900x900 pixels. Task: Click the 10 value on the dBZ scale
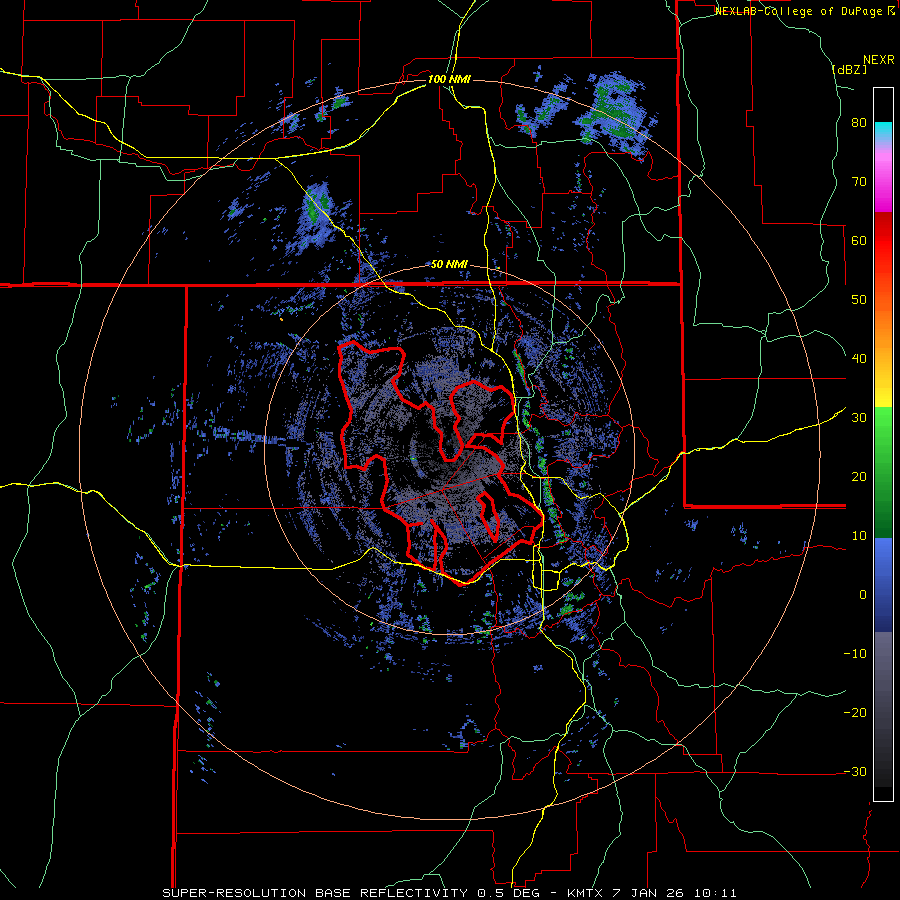pyautogui.click(x=859, y=536)
